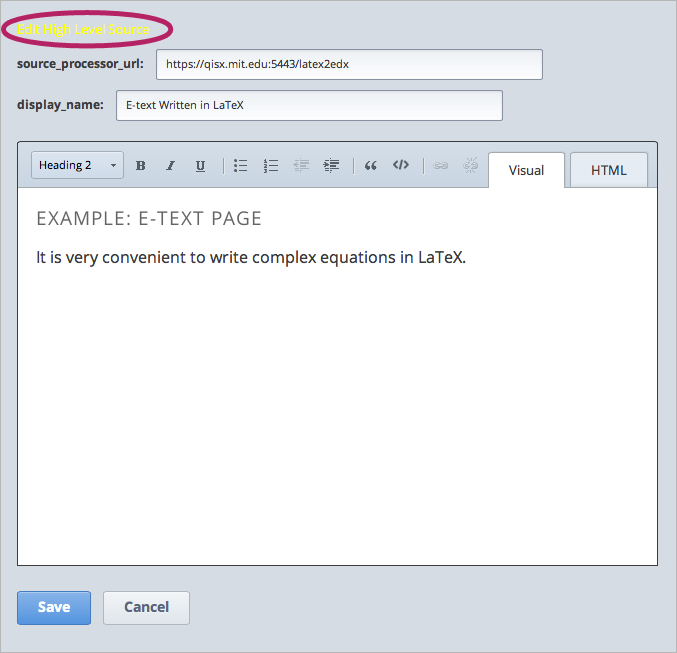Select the Visual editor tab
This screenshot has height=653, width=677.
tap(526, 170)
